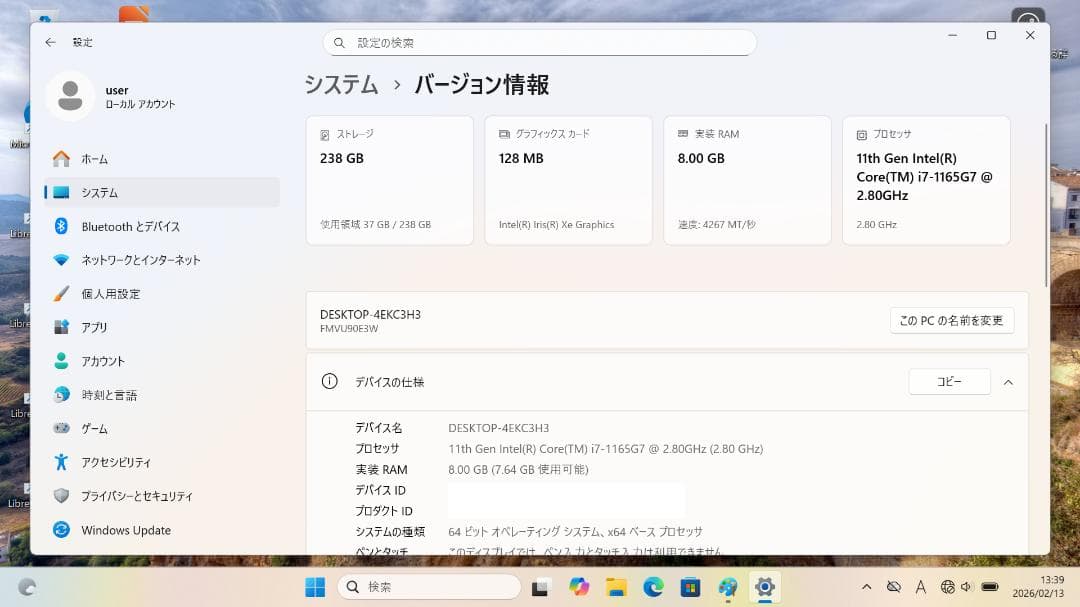
Task: Open アクセシビリティ settings from the sidebar
Action: coord(130,462)
